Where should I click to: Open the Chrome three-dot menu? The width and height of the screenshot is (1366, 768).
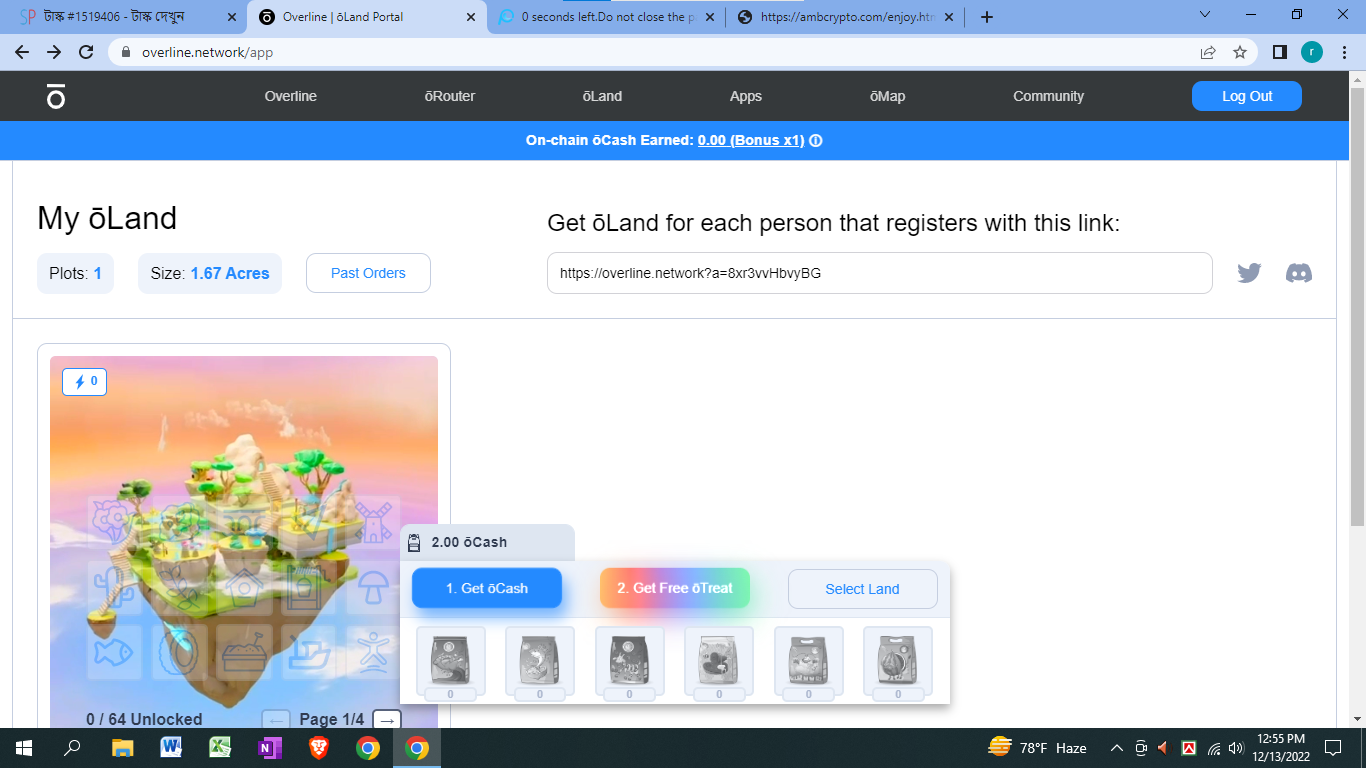click(1344, 52)
